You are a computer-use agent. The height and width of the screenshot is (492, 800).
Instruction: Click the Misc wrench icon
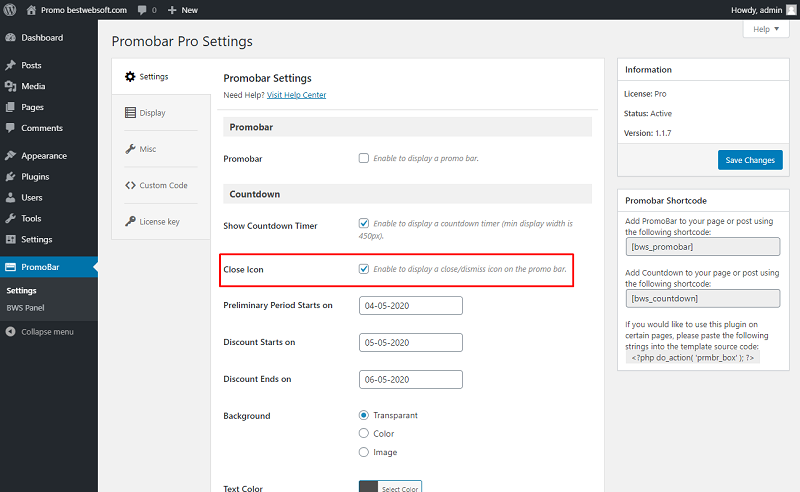point(130,149)
